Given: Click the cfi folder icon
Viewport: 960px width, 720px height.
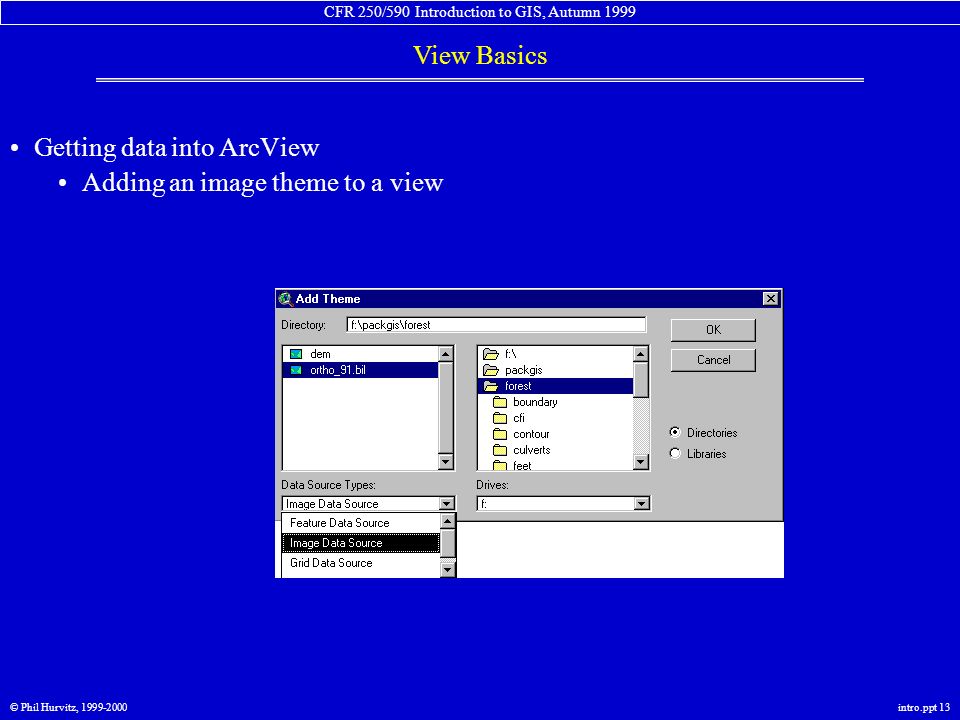Looking at the screenshot, I should tap(500, 418).
